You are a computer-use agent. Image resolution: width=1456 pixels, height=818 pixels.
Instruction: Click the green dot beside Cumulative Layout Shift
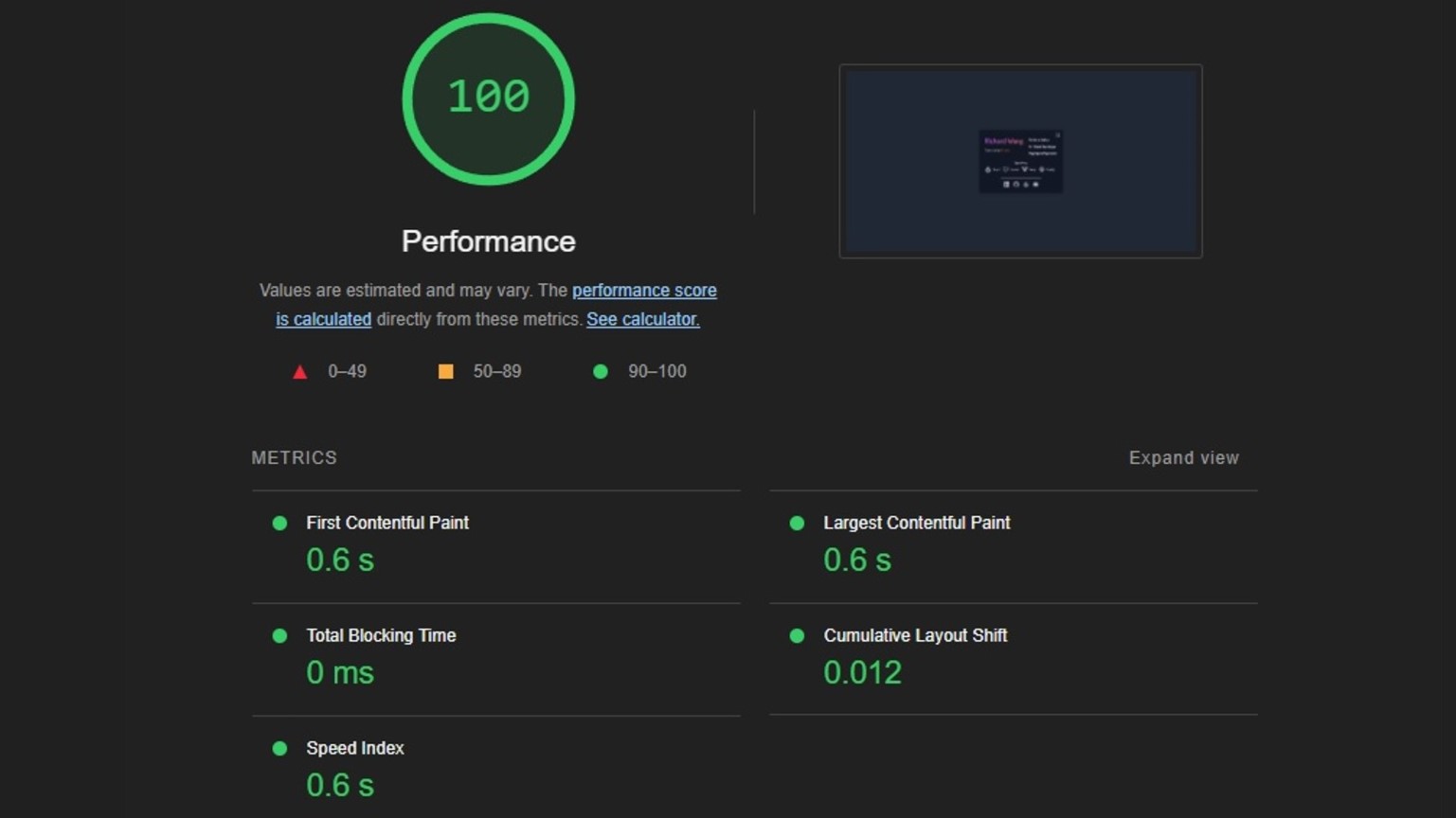pyautogui.click(x=797, y=636)
